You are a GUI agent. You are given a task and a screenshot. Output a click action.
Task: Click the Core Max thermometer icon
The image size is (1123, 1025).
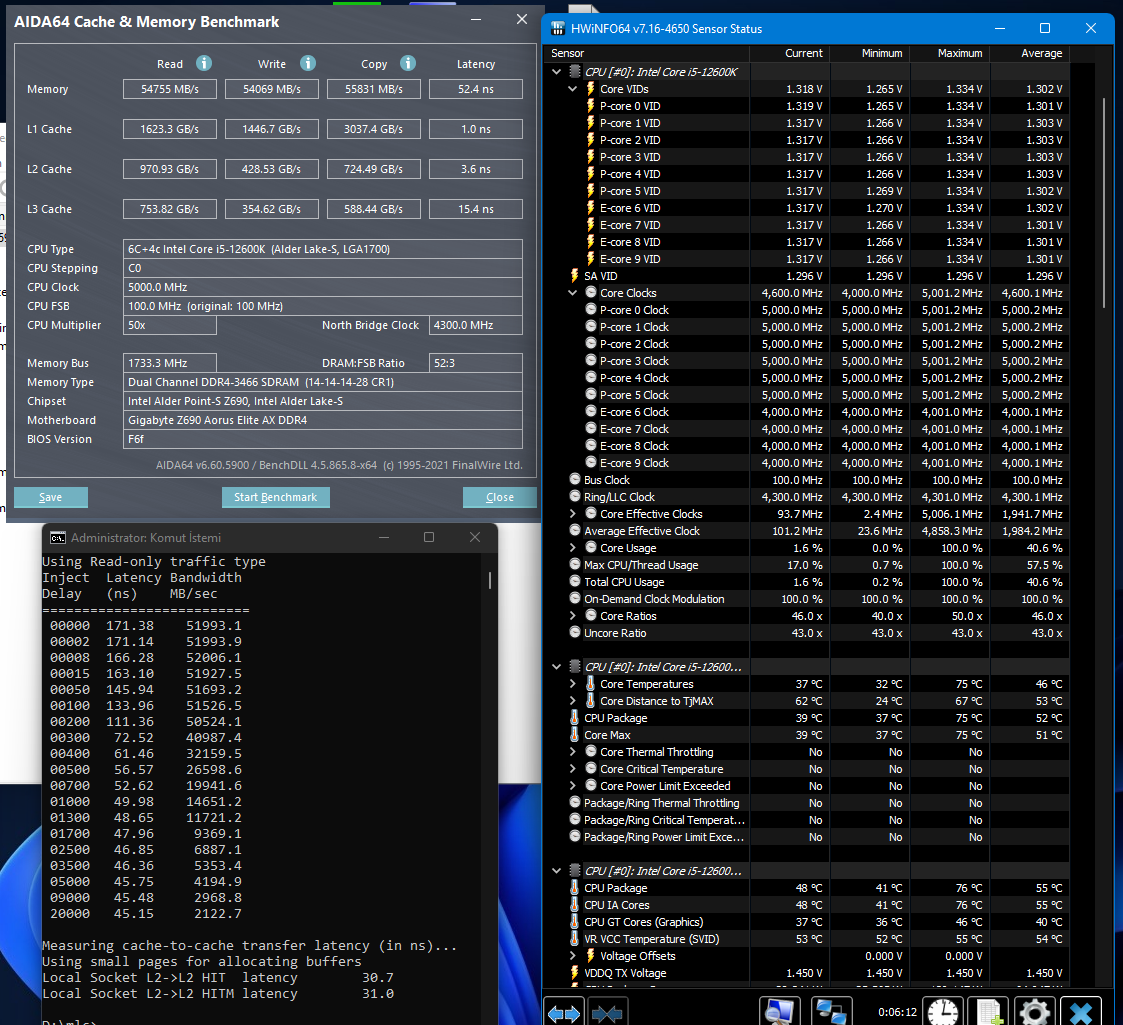coord(574,735)
